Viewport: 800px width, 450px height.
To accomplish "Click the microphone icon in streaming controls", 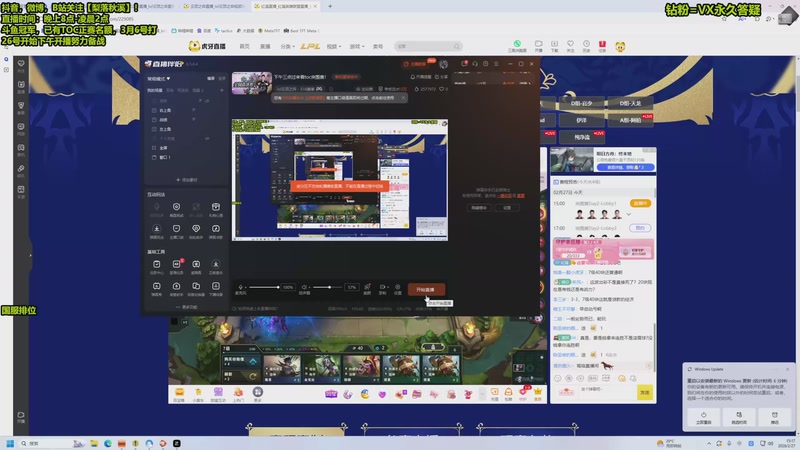I will [240, 287].
